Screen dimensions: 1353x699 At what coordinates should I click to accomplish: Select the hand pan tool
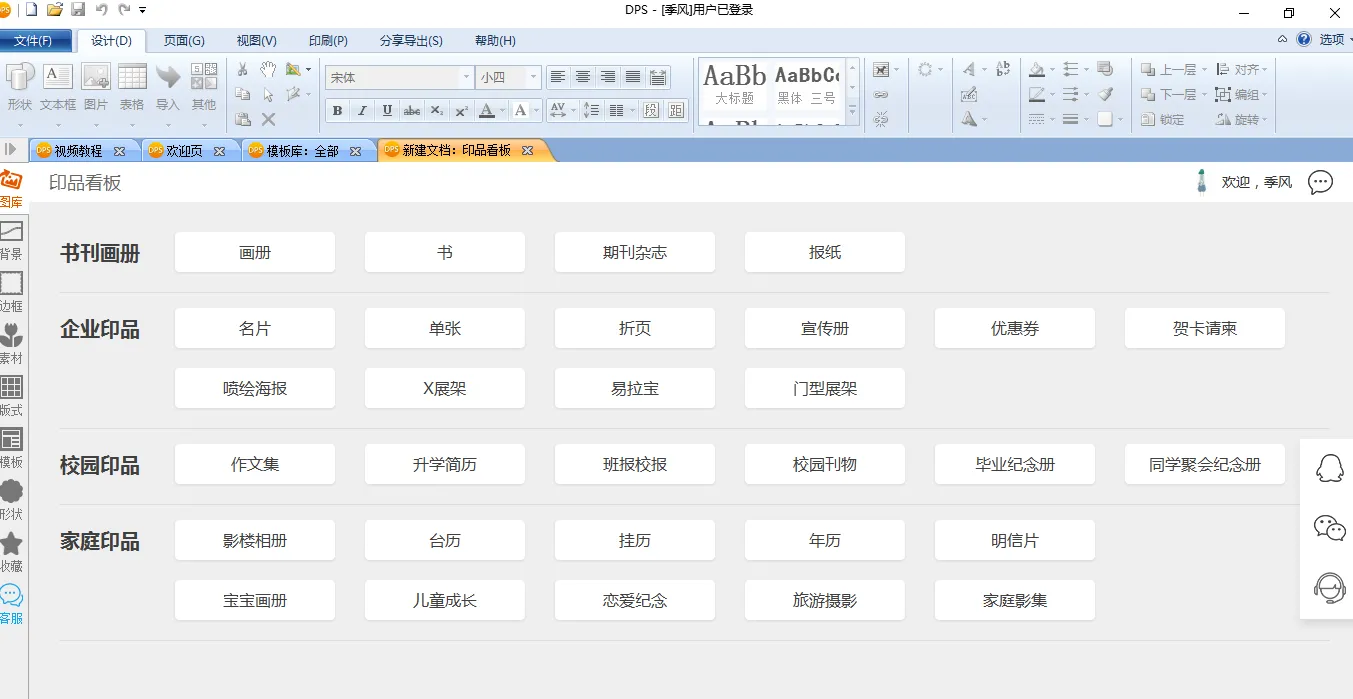tap(268, 70)
